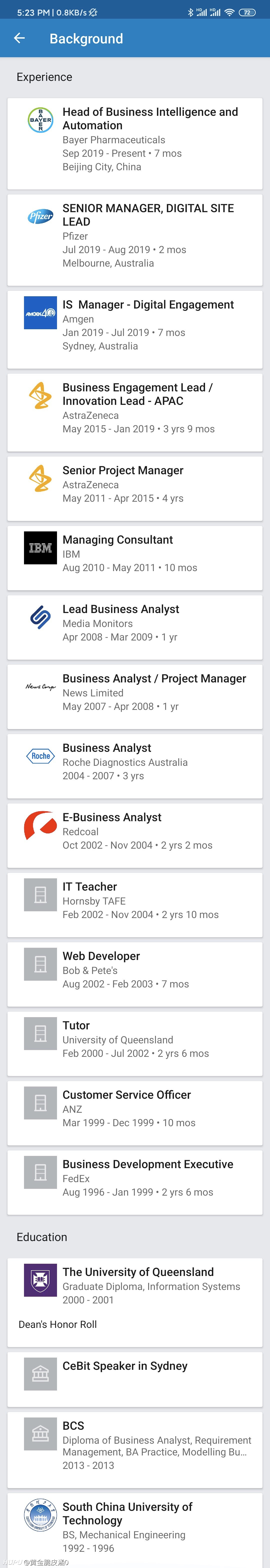Select the Managing Consultant position card
This screenshot has height=1568, width=270.
click(x=135, y=558)
